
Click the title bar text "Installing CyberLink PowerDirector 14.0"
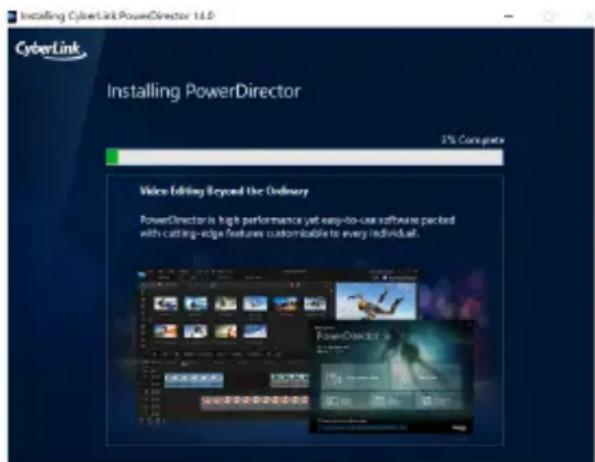pos(117,16)
